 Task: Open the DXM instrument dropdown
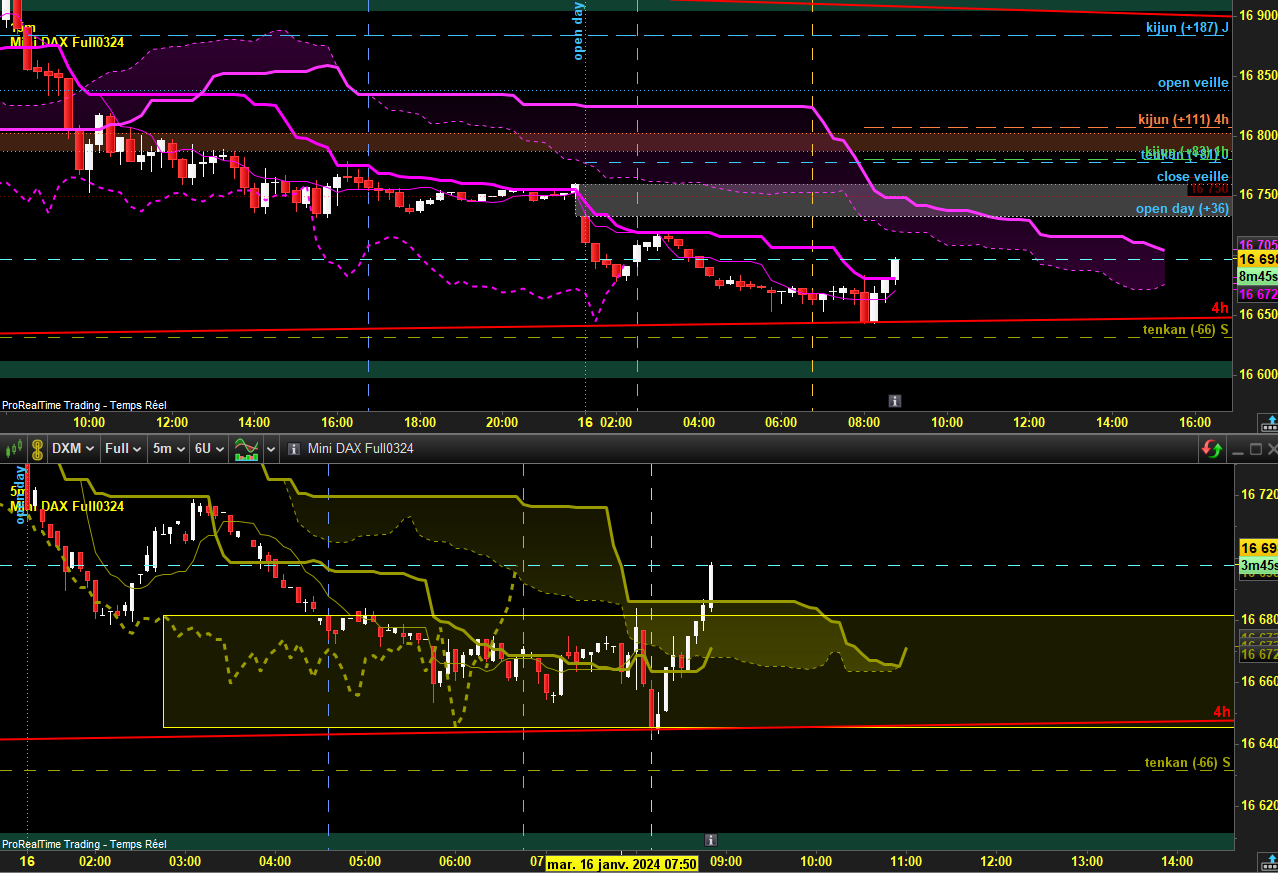(x=73, y=448)
